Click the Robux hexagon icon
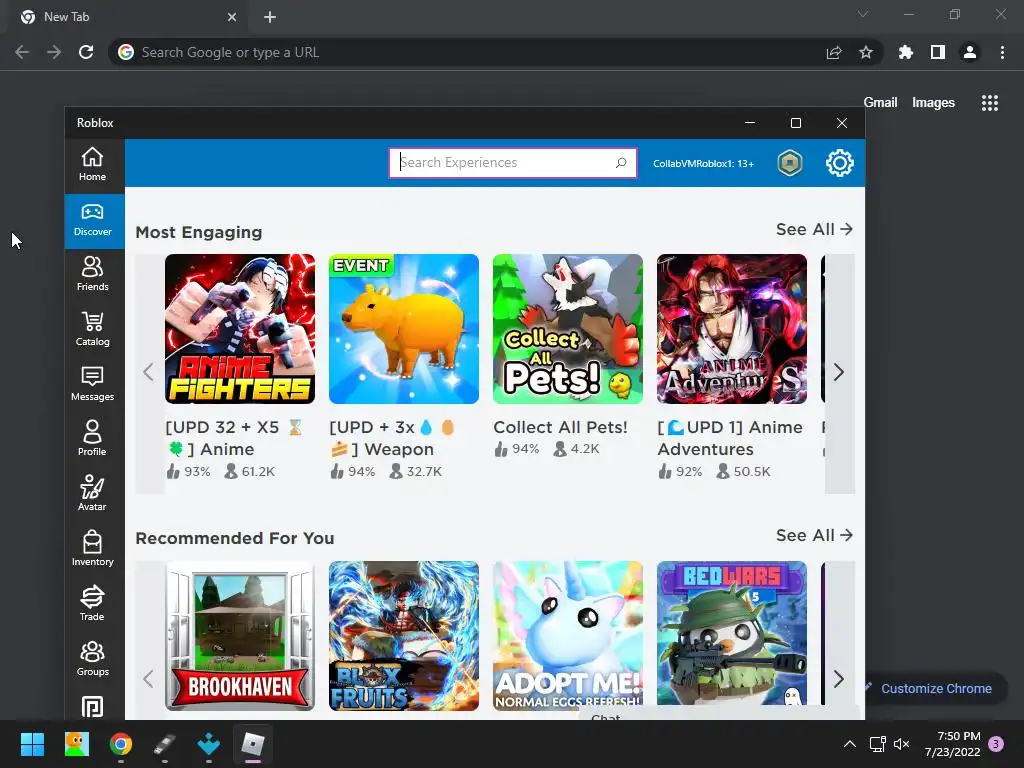1024x768 pixels. (790, 163)
